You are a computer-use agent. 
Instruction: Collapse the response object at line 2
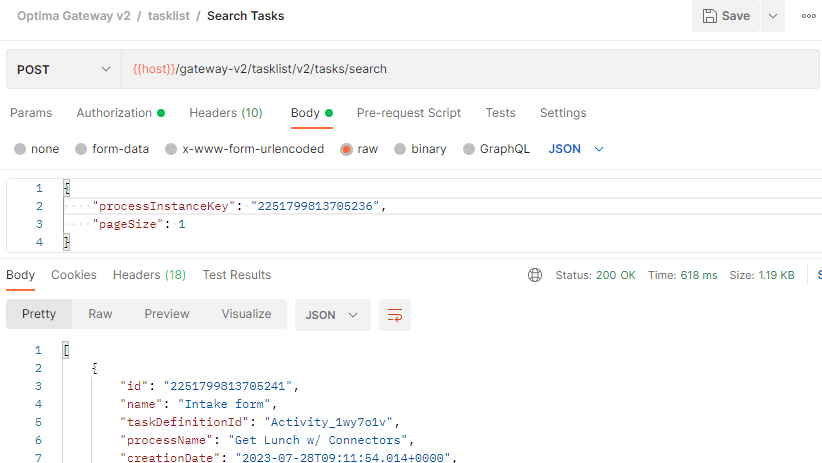click(x=94, y=368)
